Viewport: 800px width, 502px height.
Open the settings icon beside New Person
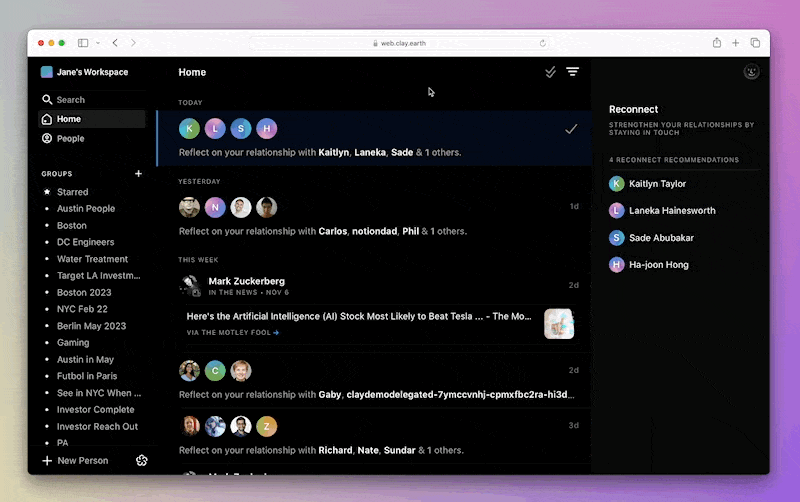(142, 461)
